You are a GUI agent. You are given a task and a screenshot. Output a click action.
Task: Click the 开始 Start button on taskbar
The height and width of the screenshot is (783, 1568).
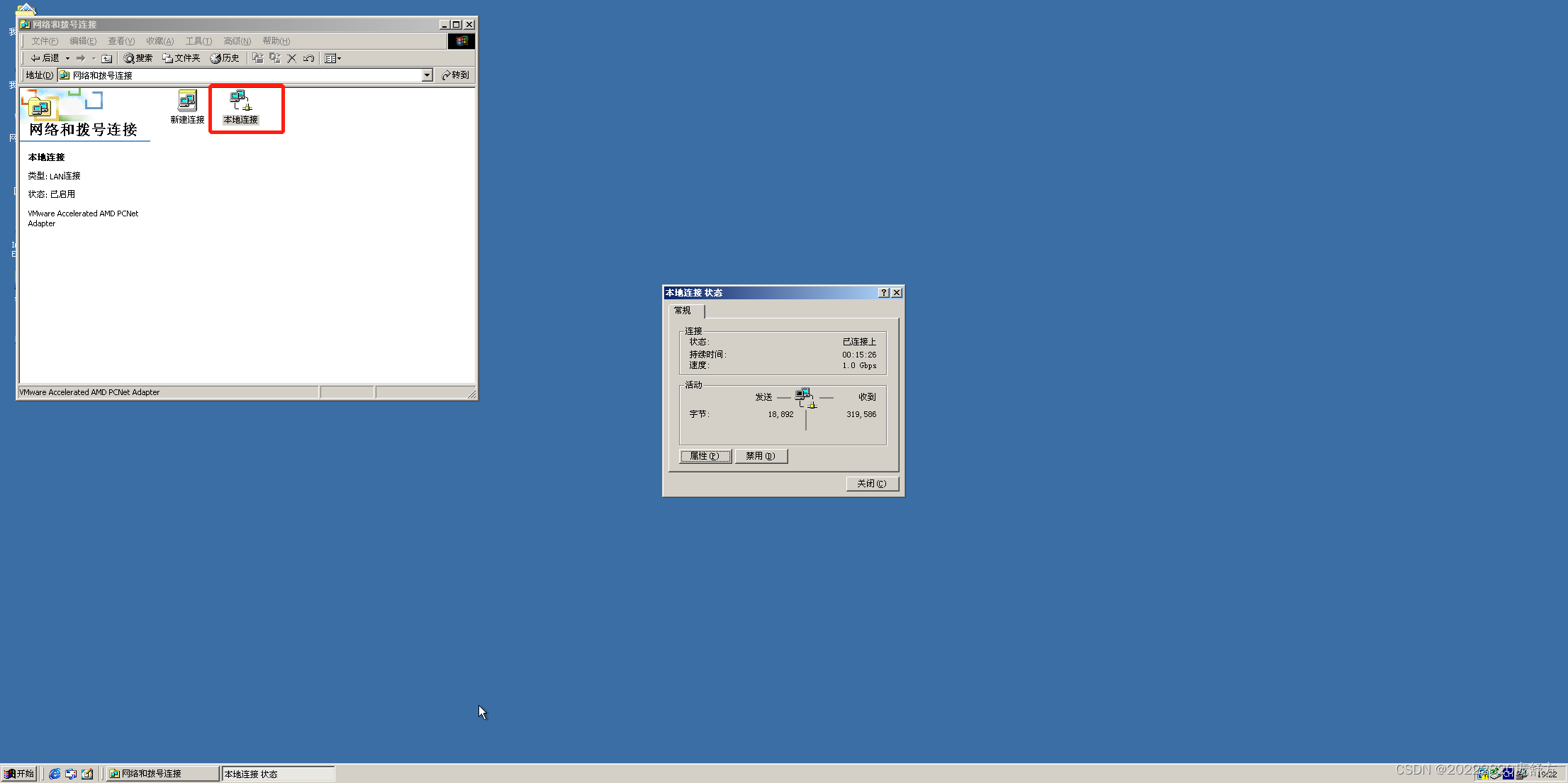pos(19,774)
